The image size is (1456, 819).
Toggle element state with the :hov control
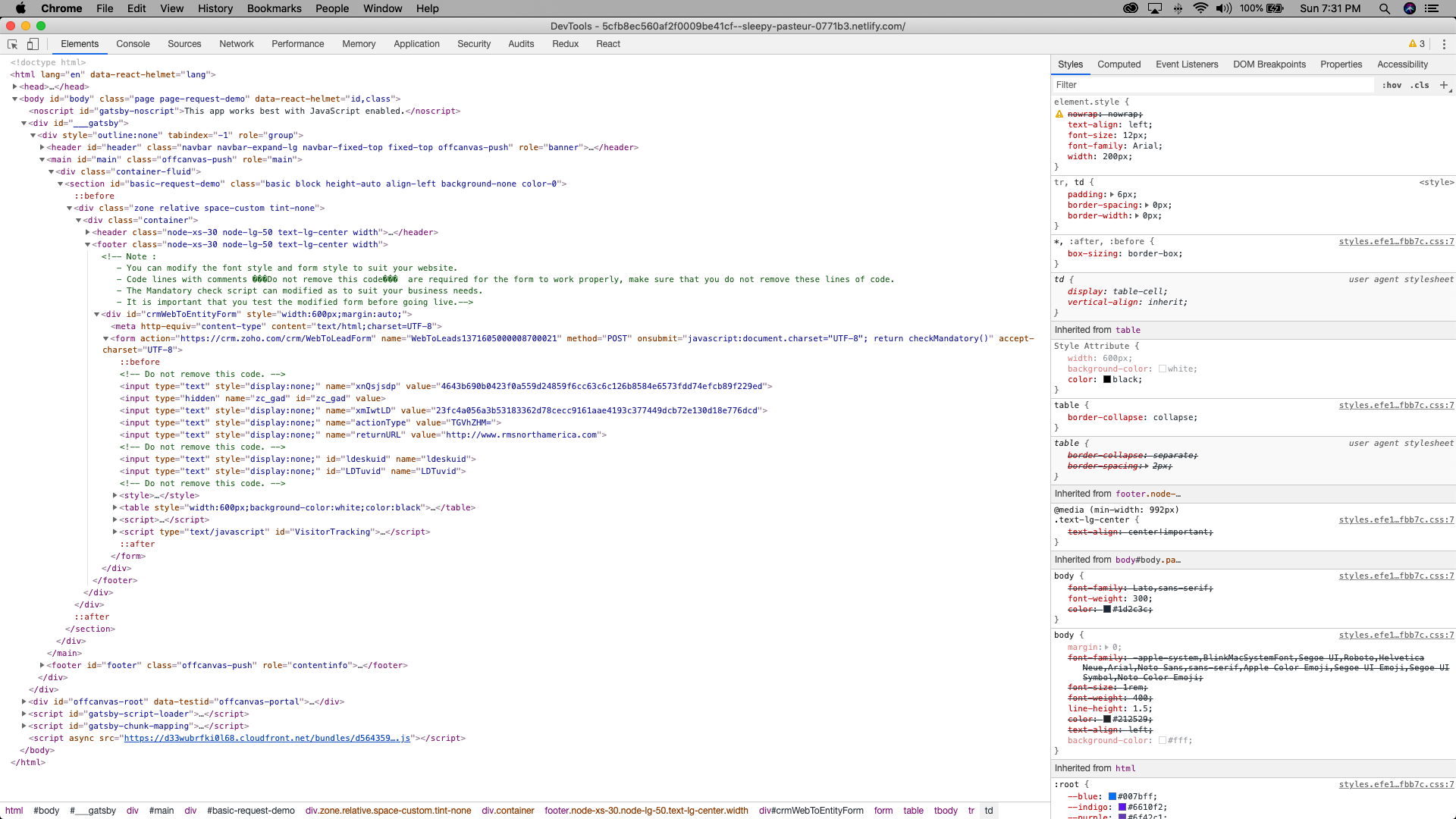[1392, 85]
